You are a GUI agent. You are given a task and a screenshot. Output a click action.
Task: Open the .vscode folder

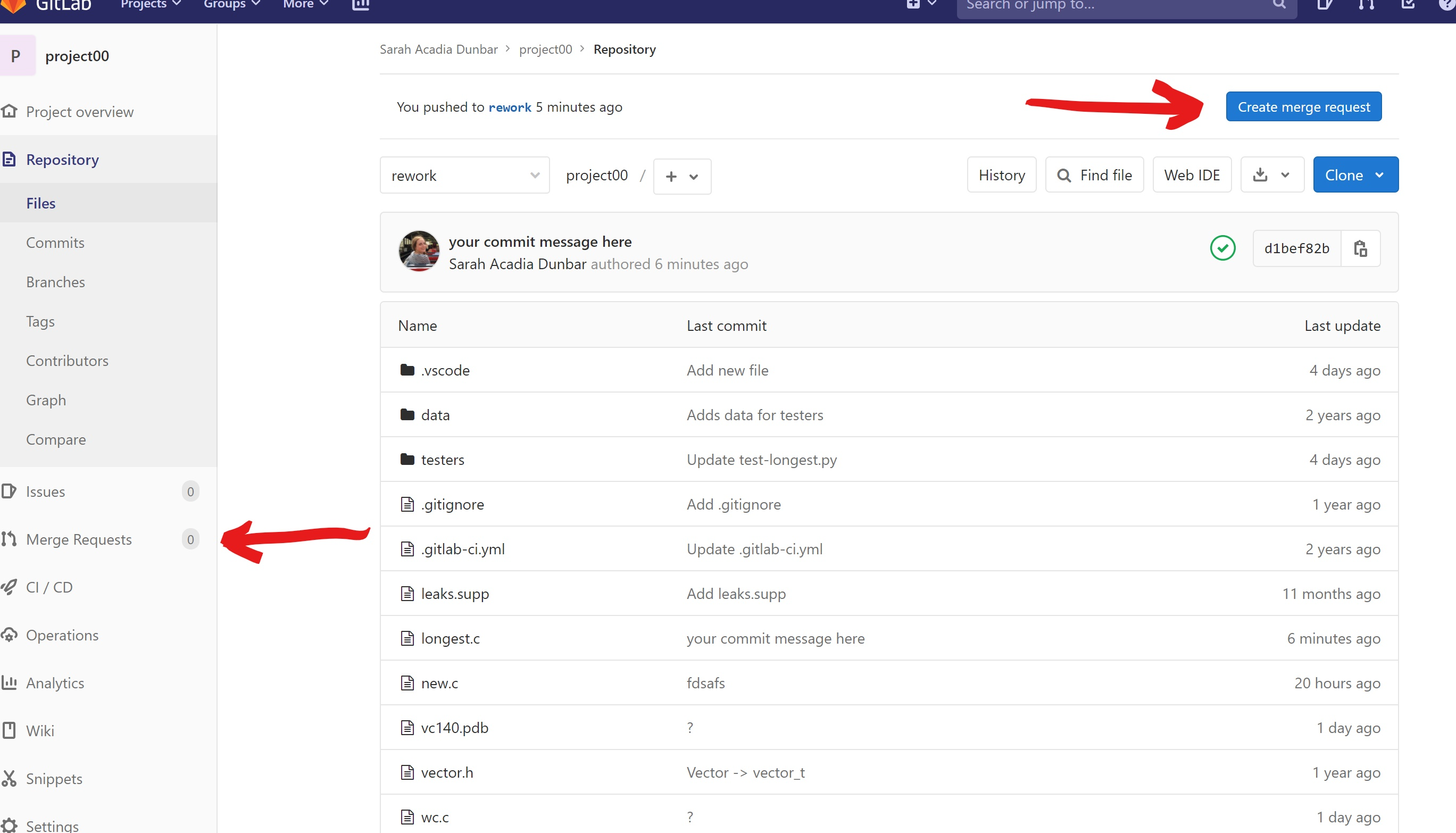coord(445,370)
